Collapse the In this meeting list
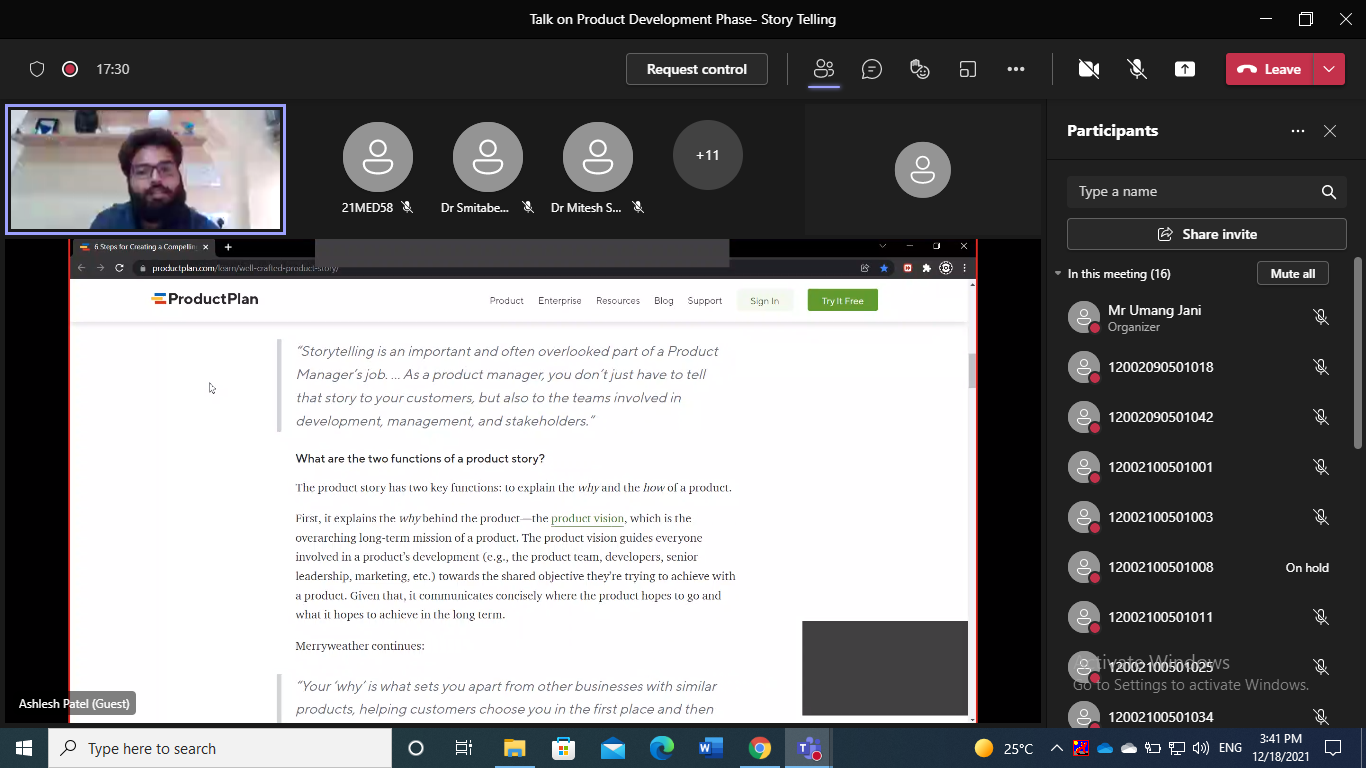 (1059, 274)
